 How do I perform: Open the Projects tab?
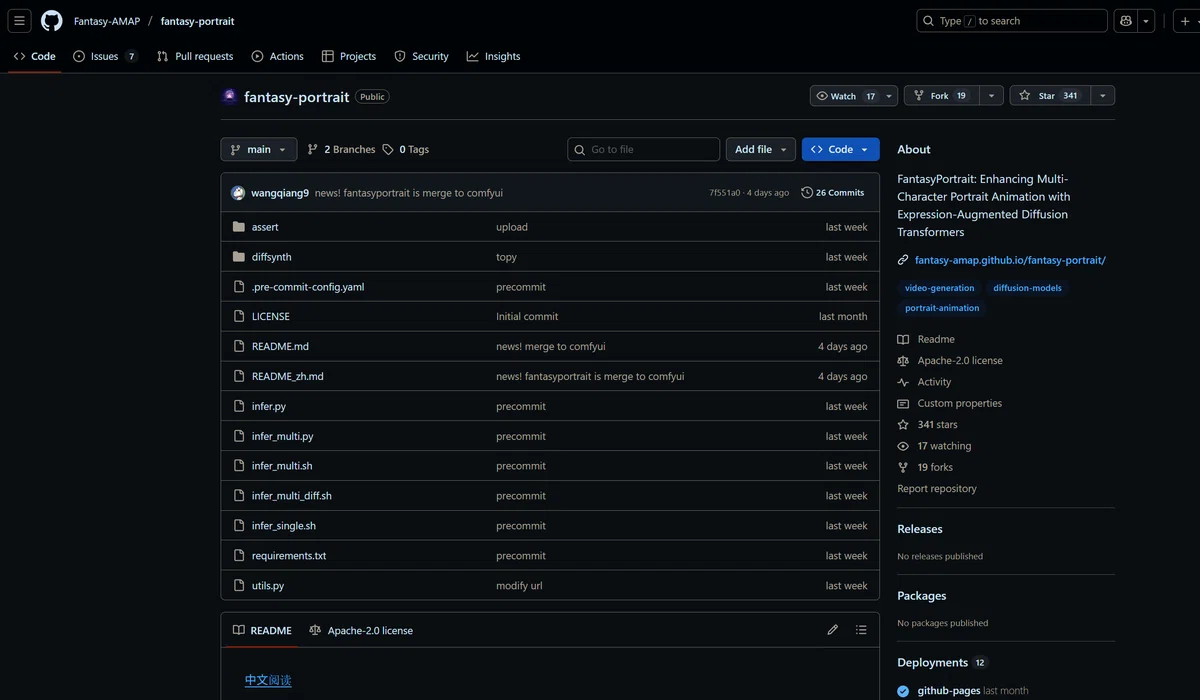(x=349, y=56)
